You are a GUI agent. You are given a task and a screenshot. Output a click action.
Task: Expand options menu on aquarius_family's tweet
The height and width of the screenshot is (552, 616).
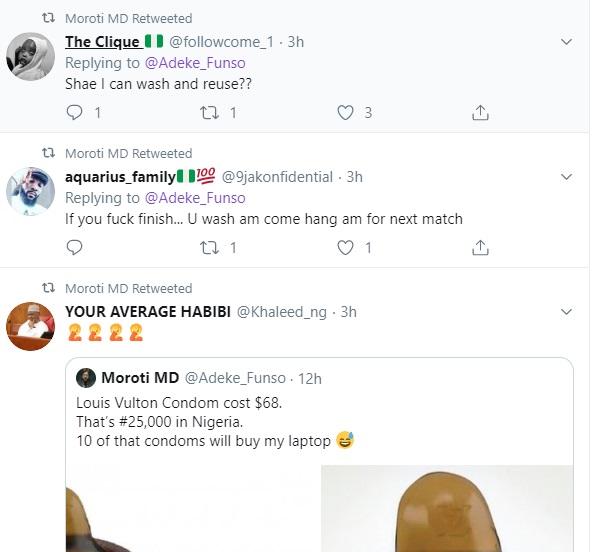coord(566,177)
